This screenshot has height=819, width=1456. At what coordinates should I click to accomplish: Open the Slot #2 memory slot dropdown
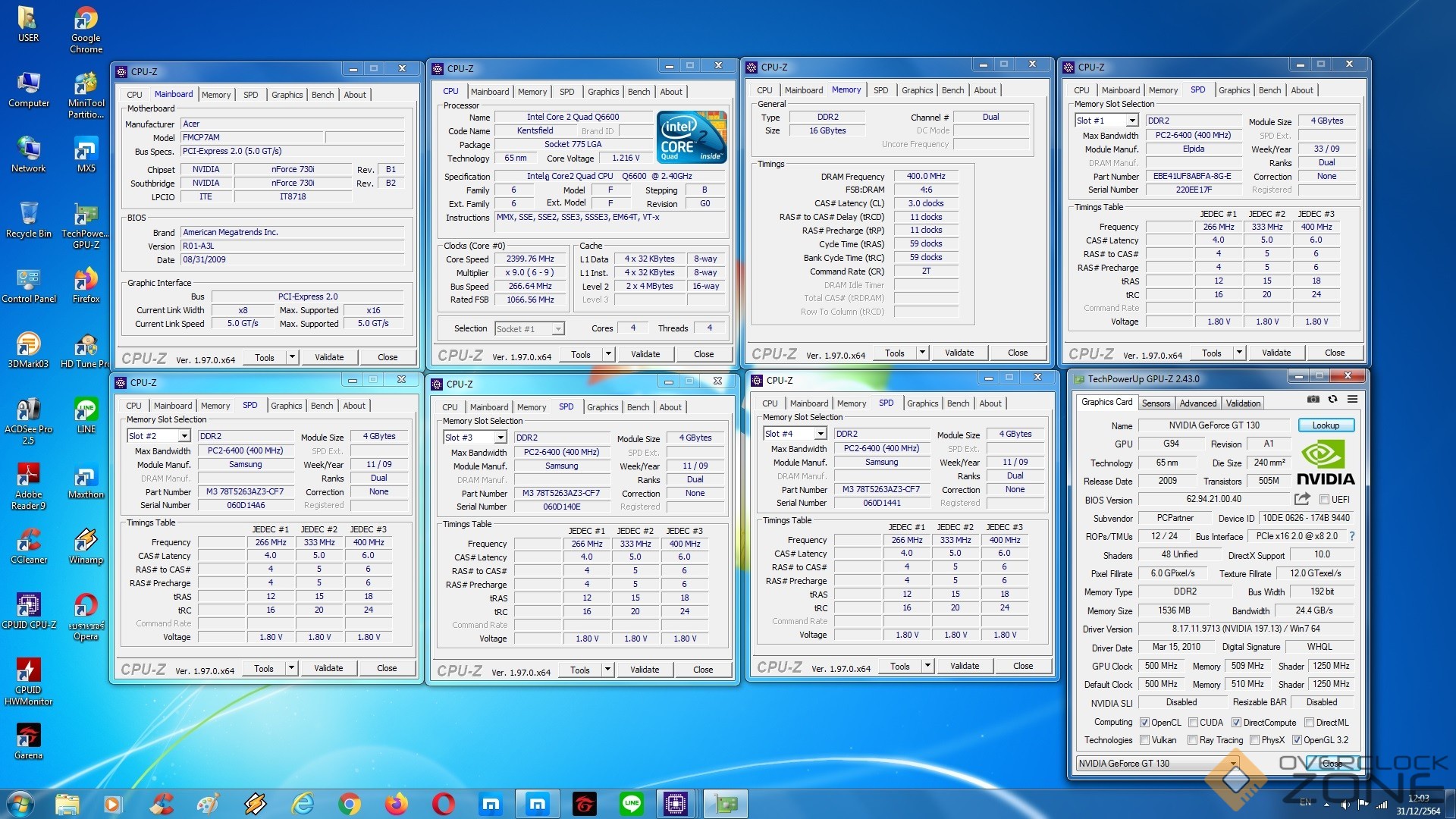tap(184, 436)
